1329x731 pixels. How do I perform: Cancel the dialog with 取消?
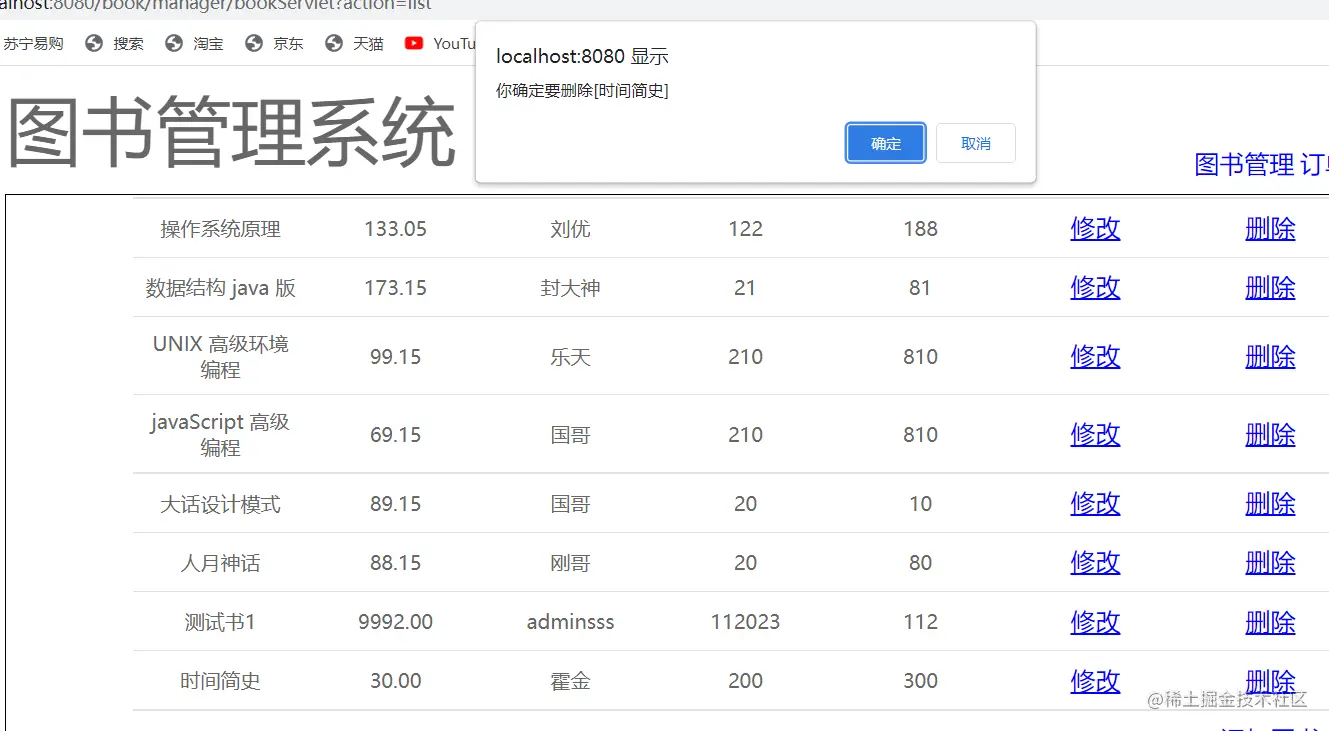coord(976,143)
